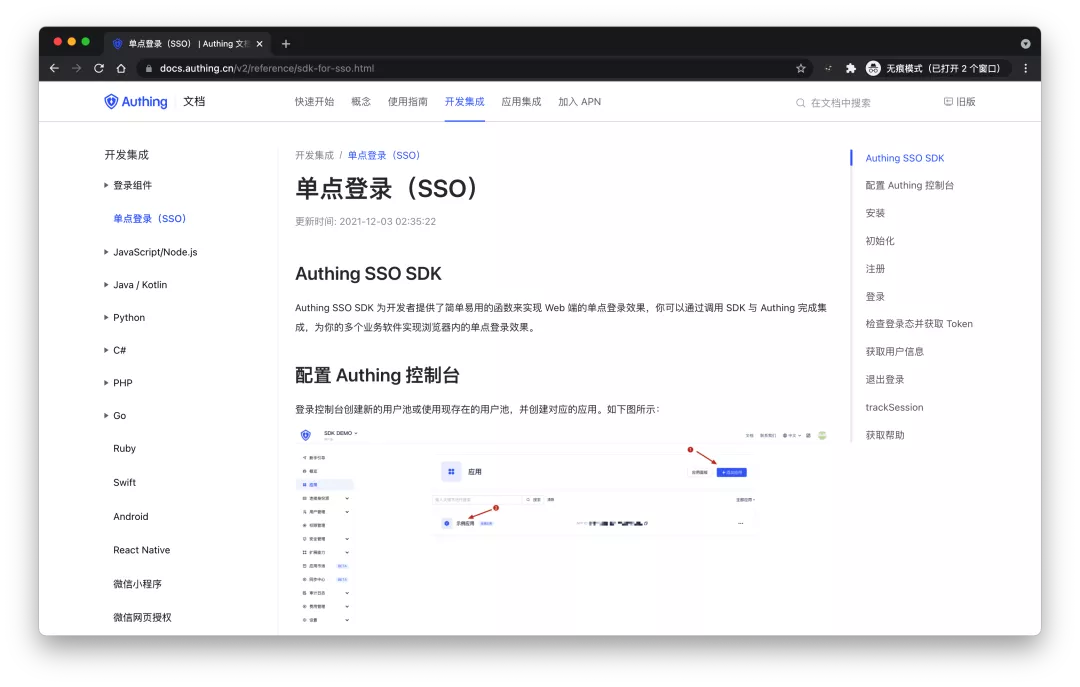Click 单点登录（SSO）breadcrumb link
This screenshot has width=1080, height=687.
point(384,155)
